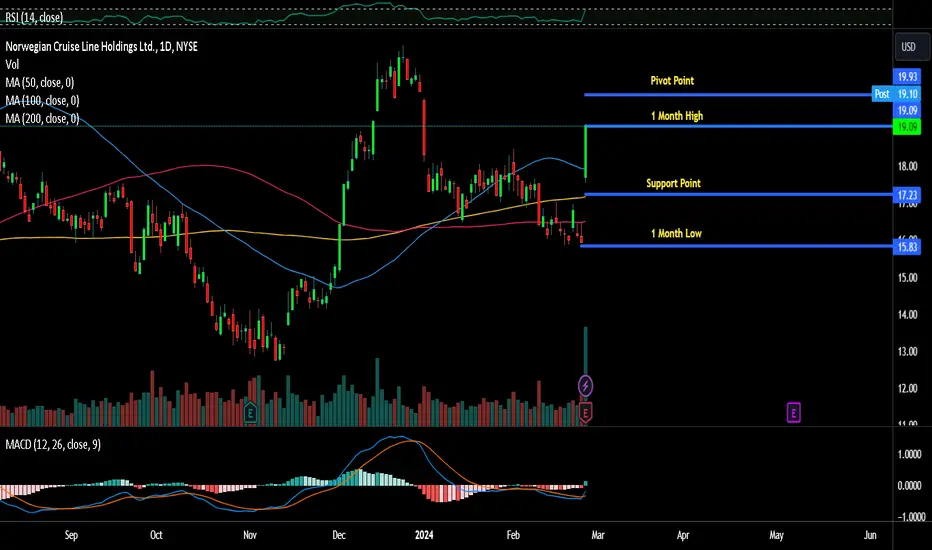Select the MACD (12, 26, close, 9) label
932x550 pixels.
coord(53,445)
